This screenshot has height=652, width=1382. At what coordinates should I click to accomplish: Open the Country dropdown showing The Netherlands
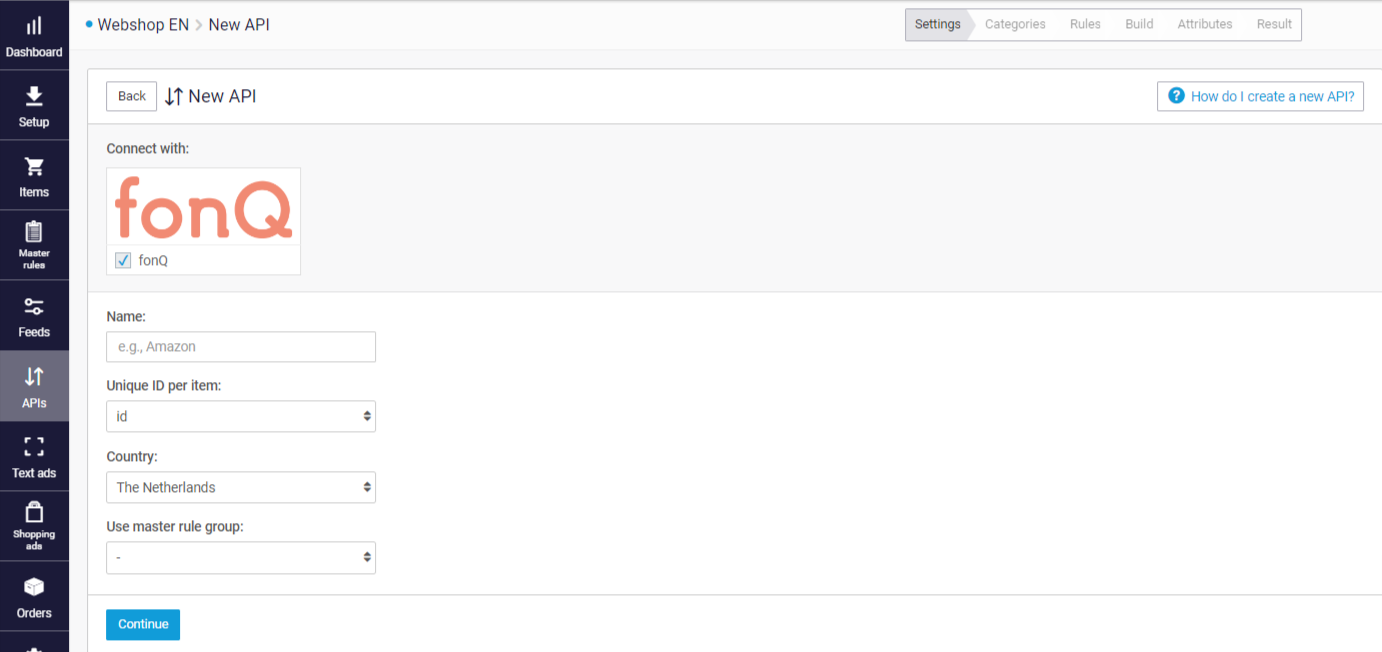click(x=241, y=487)
